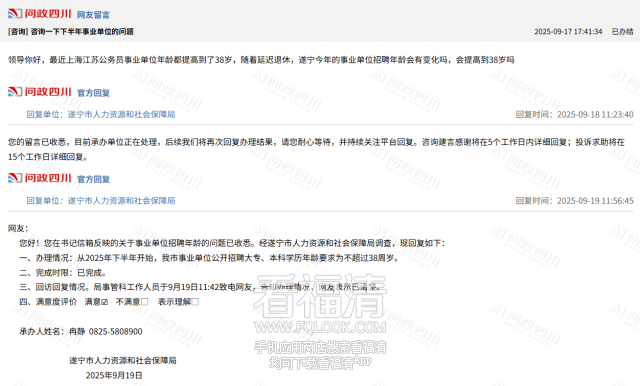Click reply time 2025-09-18 11:23:40
The image size is (640, 386).
595,115
